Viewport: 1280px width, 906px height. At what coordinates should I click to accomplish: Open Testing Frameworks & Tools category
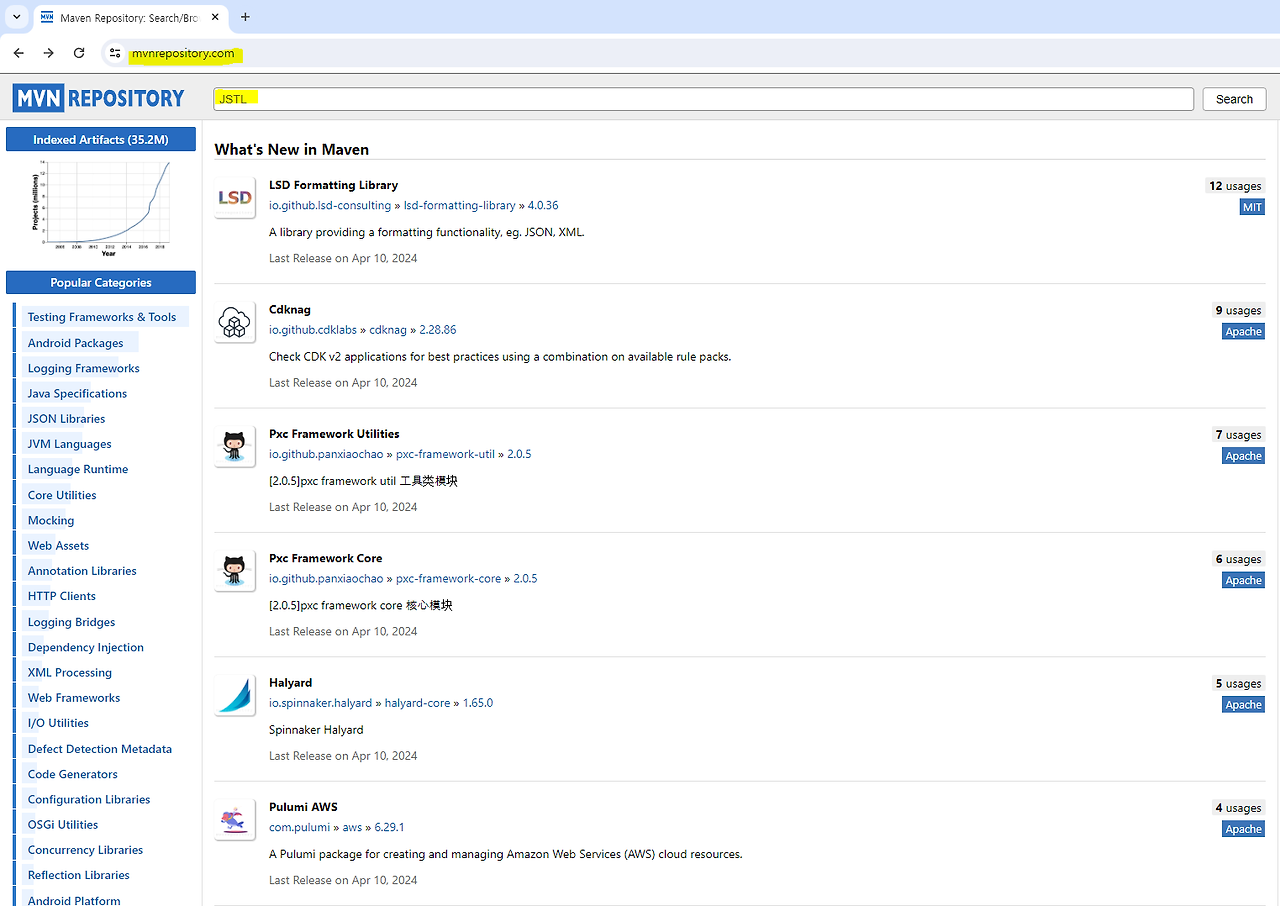102,317
